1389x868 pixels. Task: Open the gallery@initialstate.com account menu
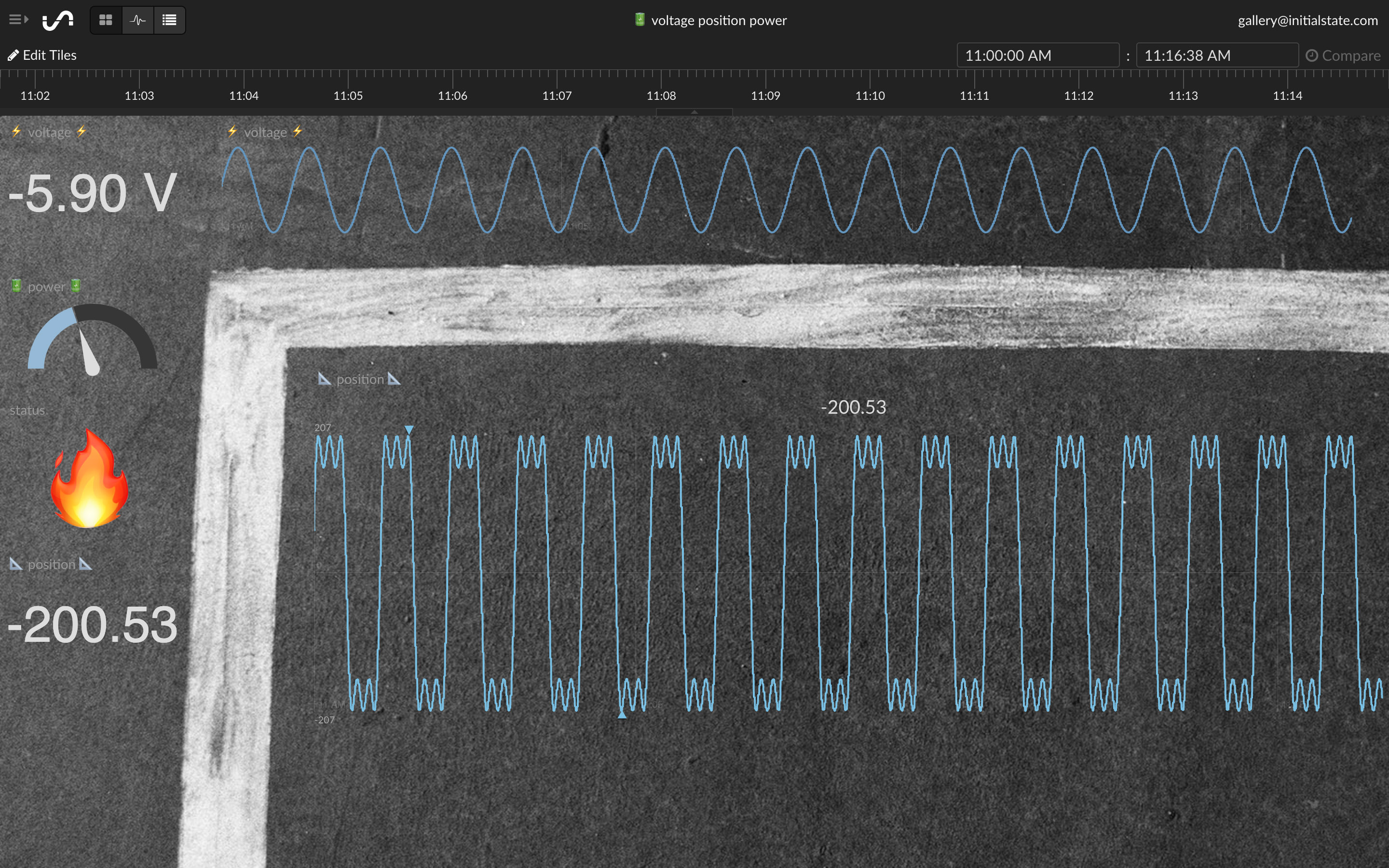pos(1307,21)
